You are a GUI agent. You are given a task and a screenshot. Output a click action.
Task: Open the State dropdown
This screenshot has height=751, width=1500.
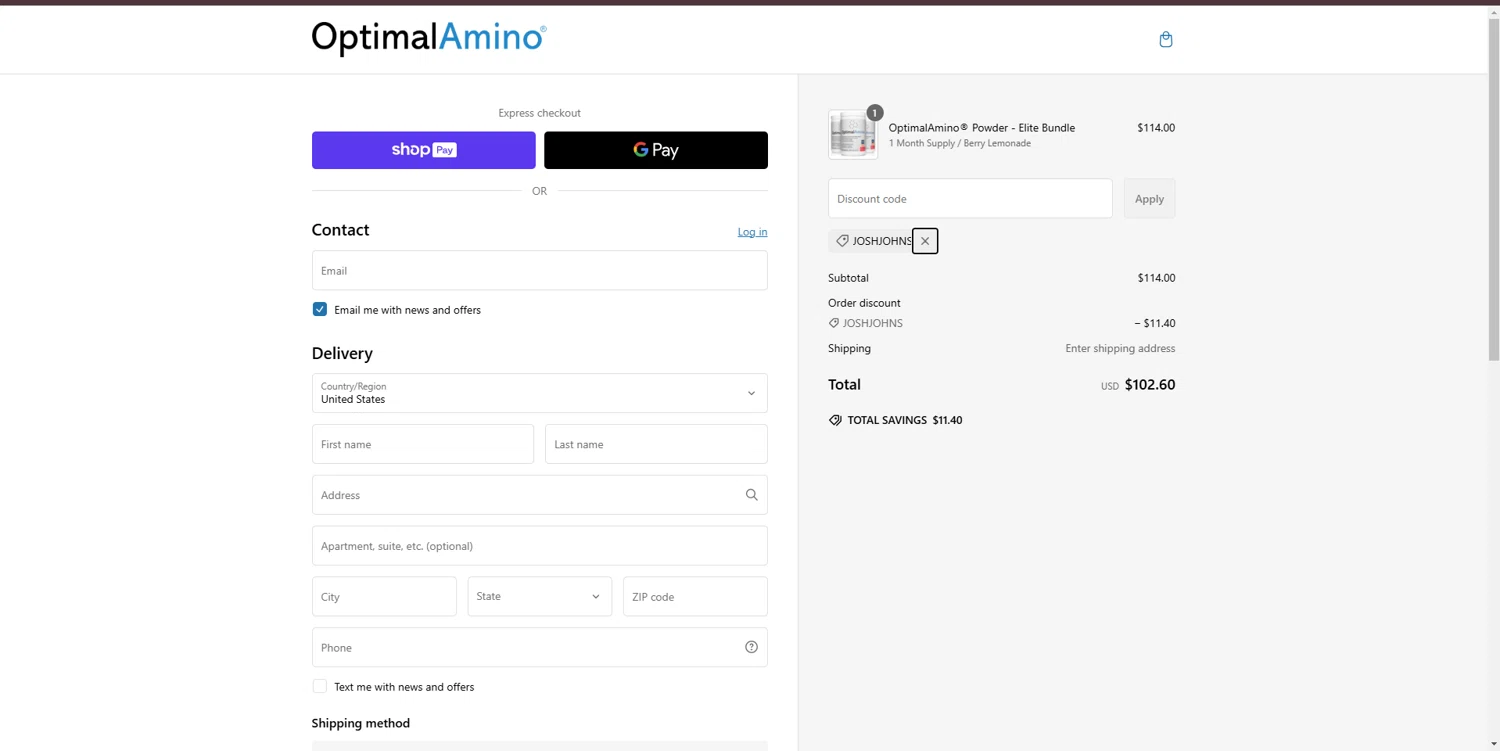tap(539, 596)
